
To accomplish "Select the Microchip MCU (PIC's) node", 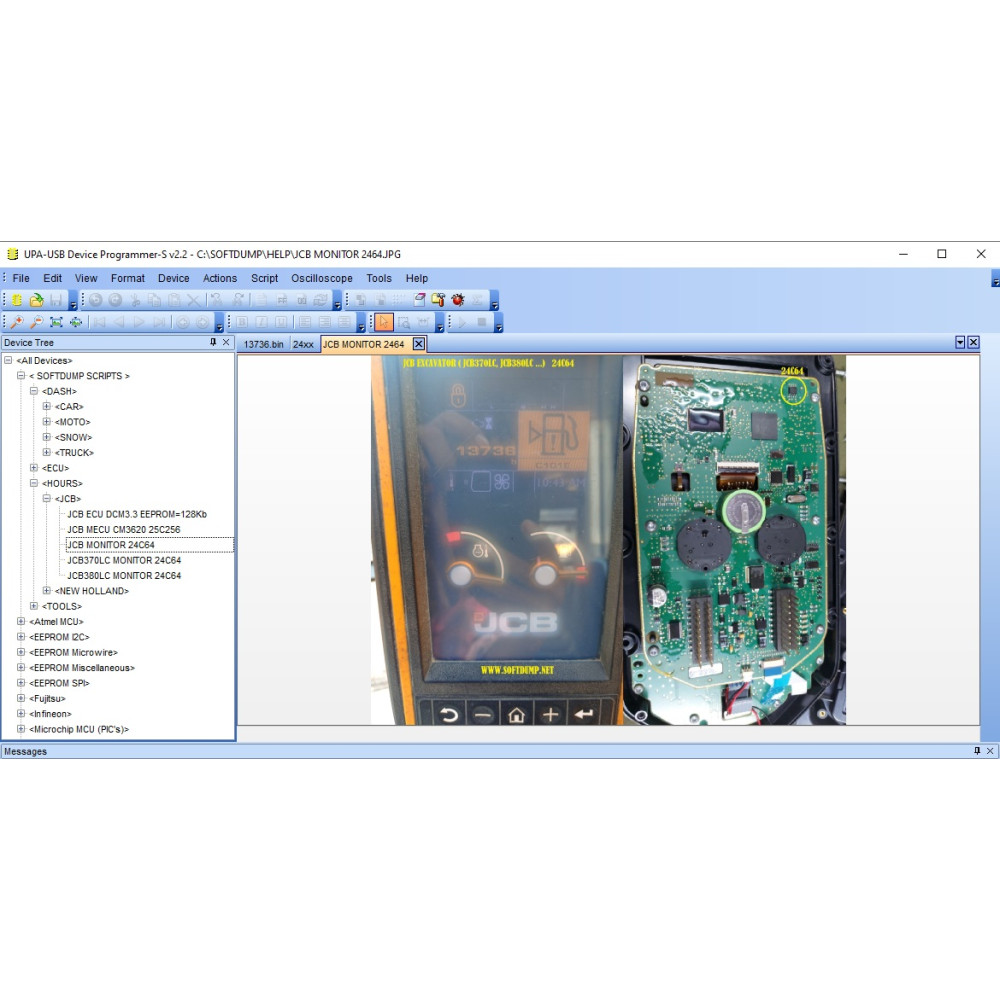I will tap(79, 729).
